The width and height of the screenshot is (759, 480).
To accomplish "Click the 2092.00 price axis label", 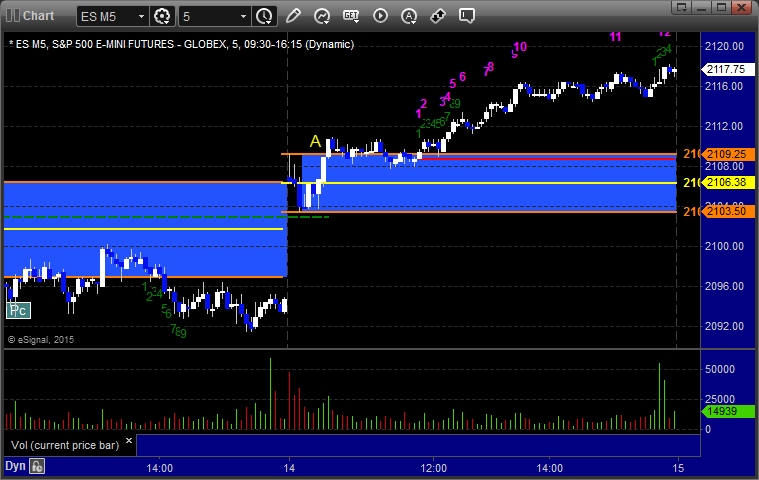I will (x=724, y=326).
